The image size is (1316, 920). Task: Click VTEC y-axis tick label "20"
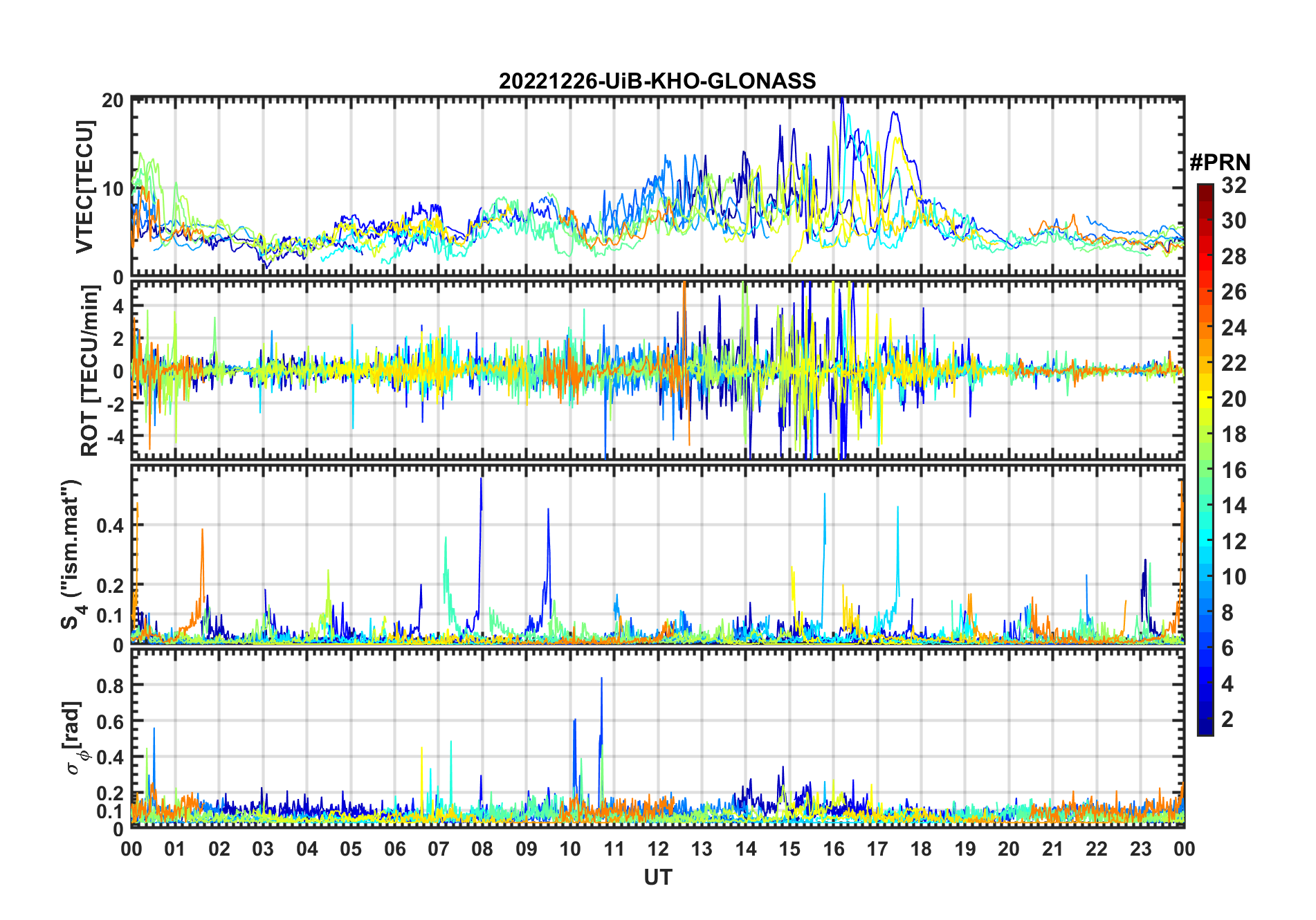coord(113,100)
